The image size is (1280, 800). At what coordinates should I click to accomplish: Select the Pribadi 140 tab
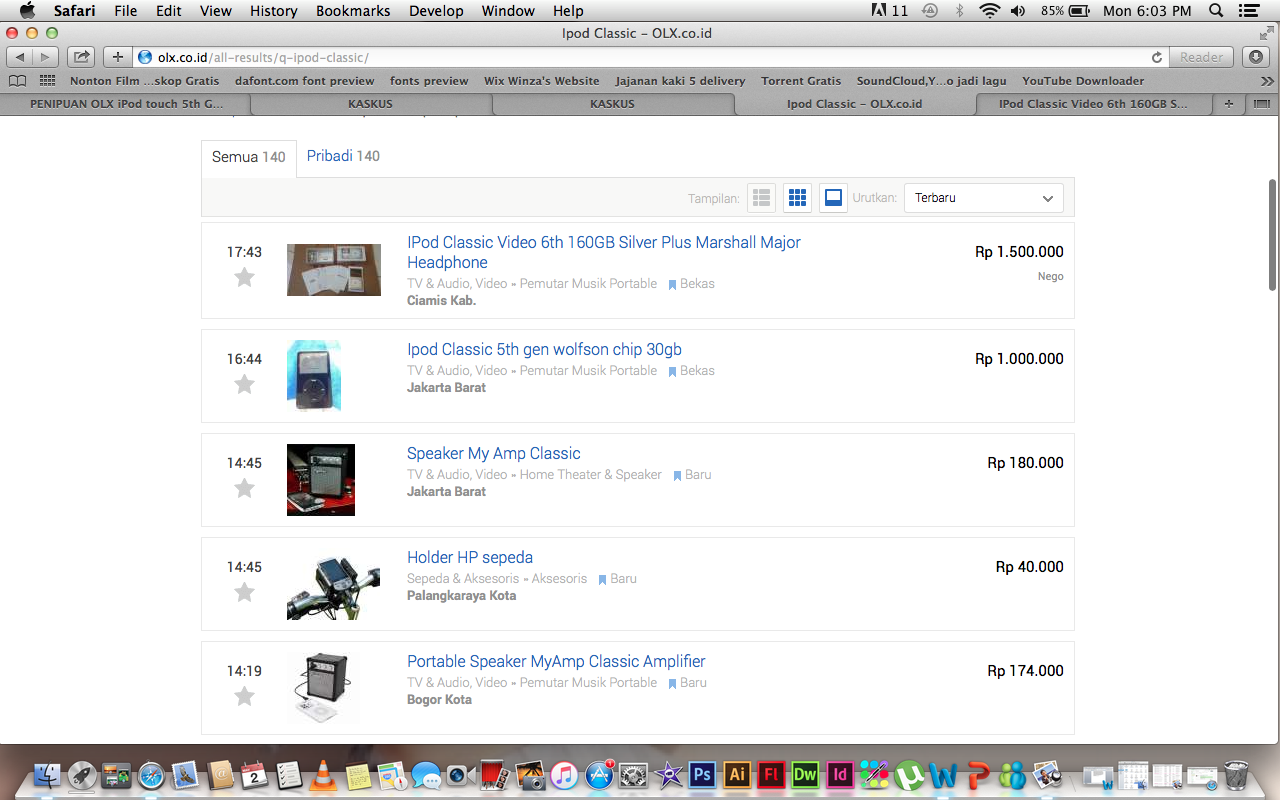click(343, 156)
